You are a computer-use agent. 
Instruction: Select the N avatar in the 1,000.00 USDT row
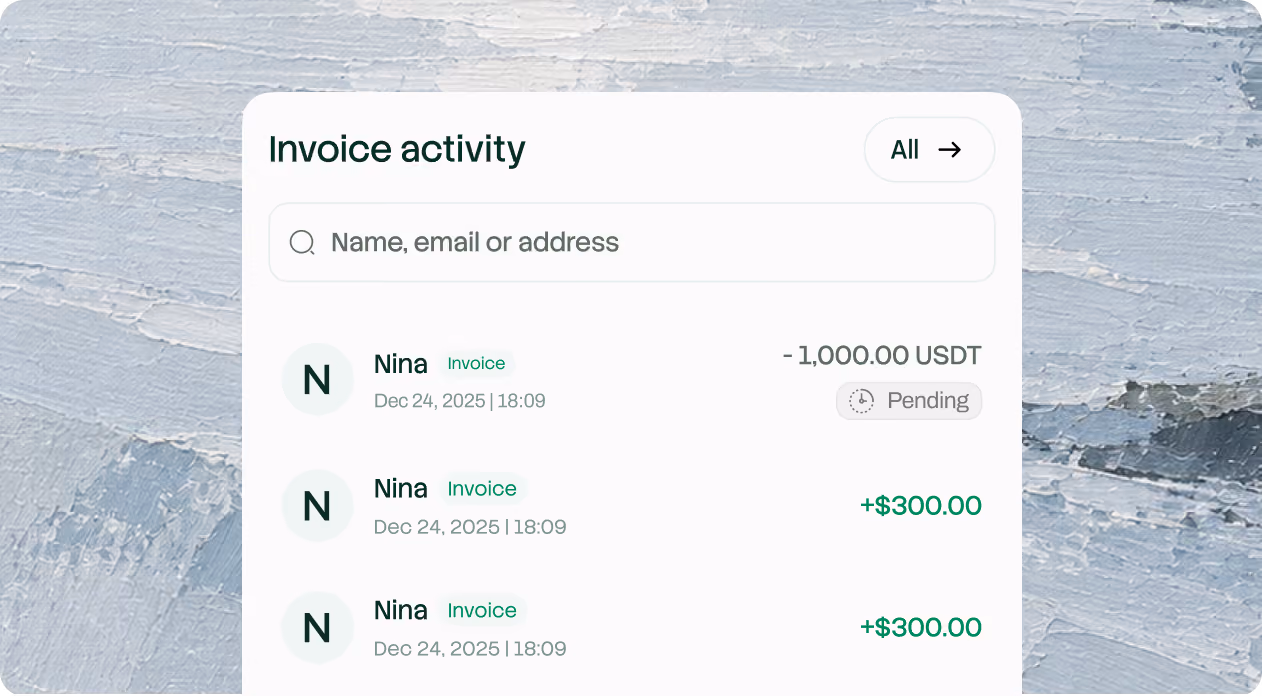pos(317,380)
